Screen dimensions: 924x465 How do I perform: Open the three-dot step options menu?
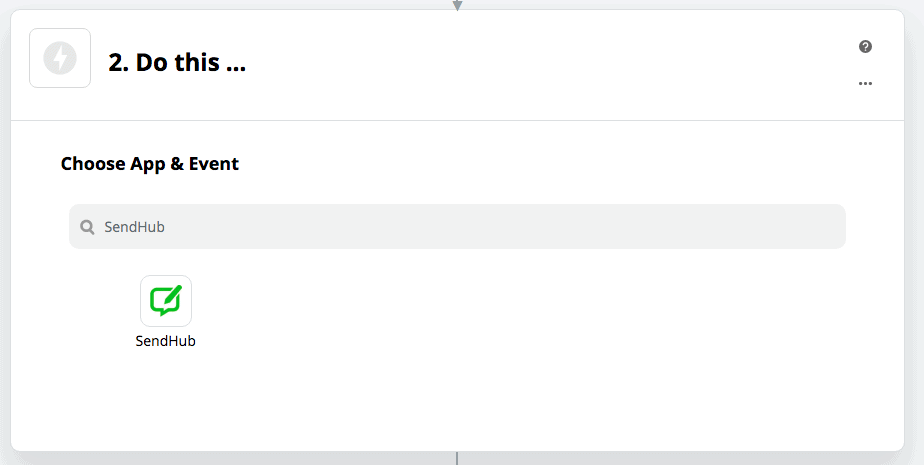pyautogui.click(x=865, y=84)
